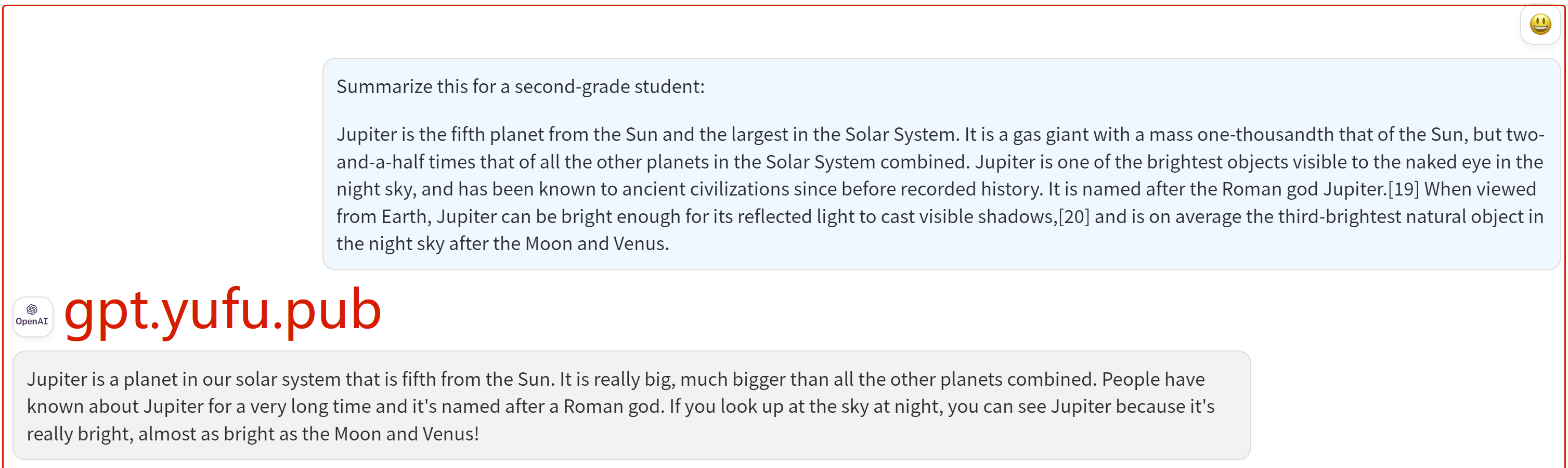The height and width of the screenshot is (468, 1568).
Task: Click the user prompt message bubble
Action: (x=941, y=164)
